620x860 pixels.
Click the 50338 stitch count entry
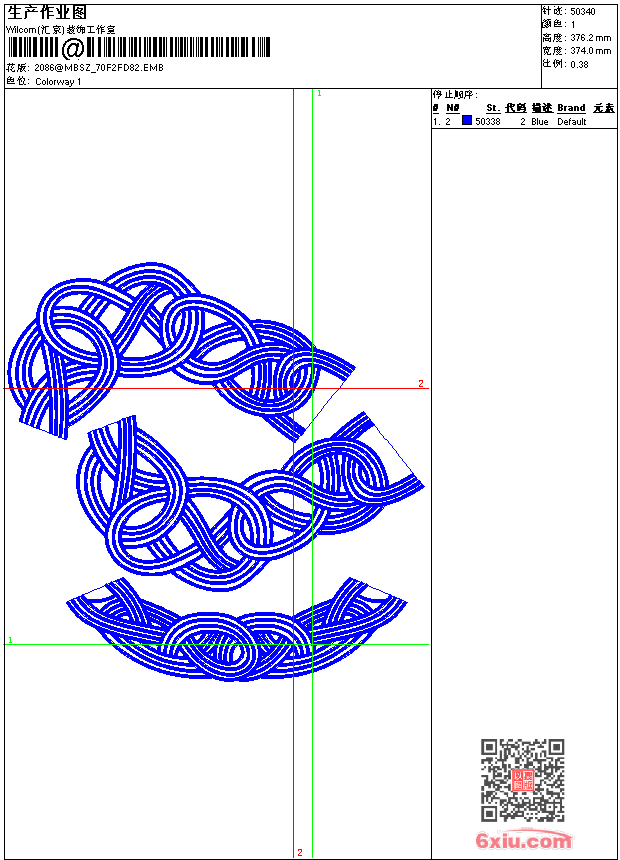tap(487, 122)
